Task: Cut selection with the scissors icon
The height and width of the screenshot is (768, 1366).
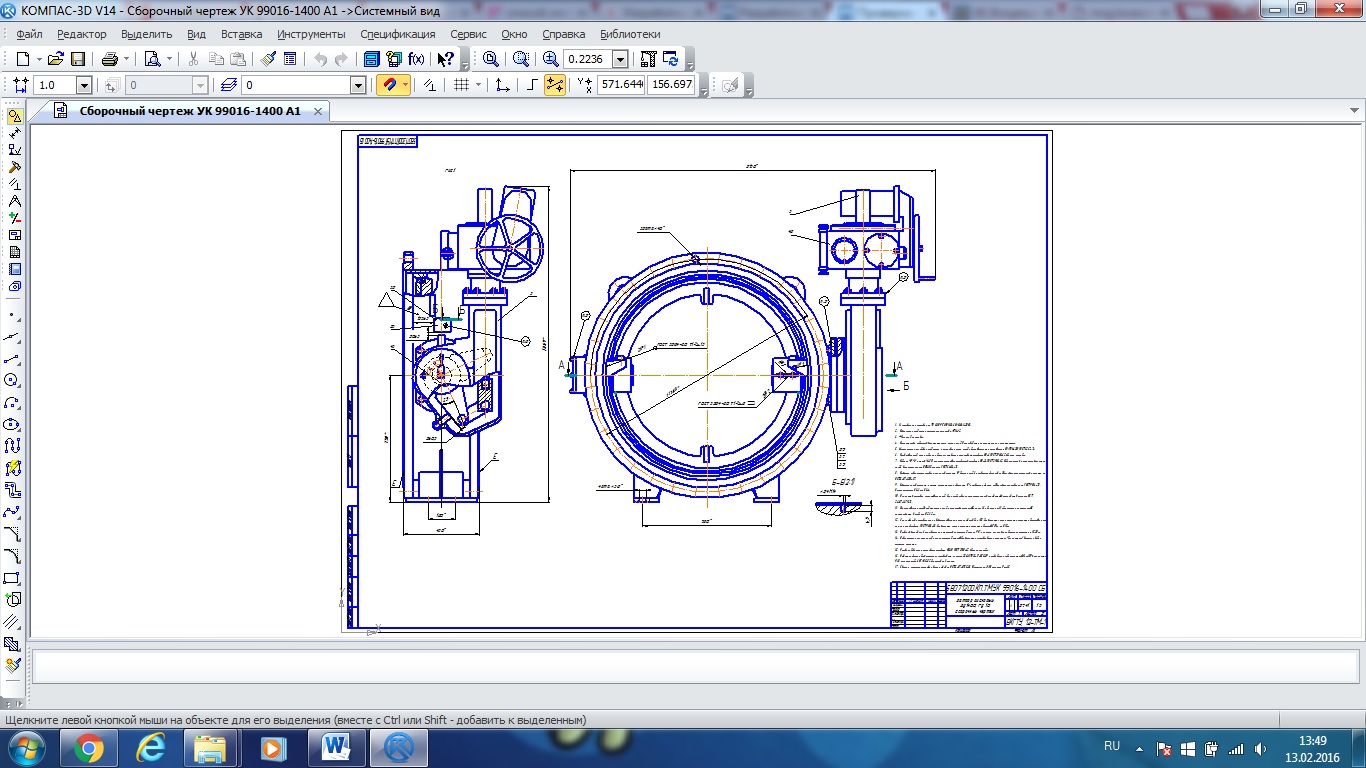Action: pos(193,59)
